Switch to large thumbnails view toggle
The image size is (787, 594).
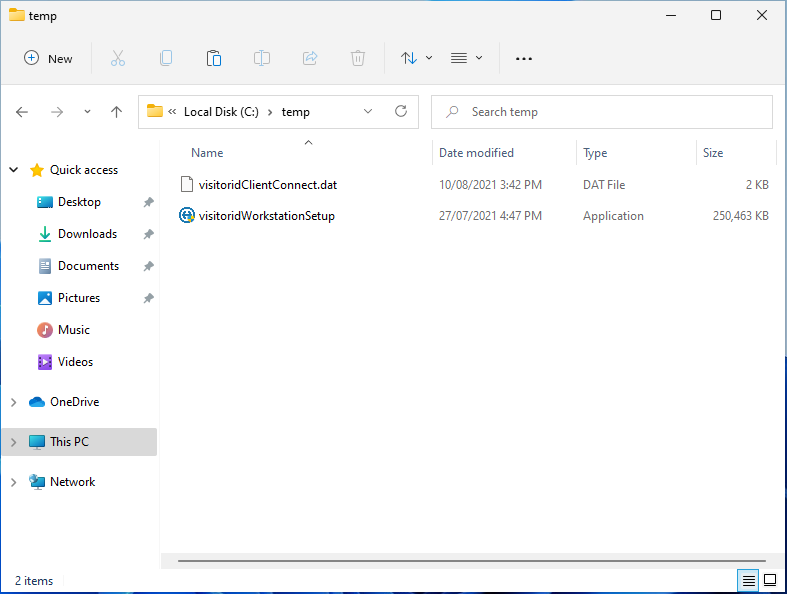click(770, 580)
